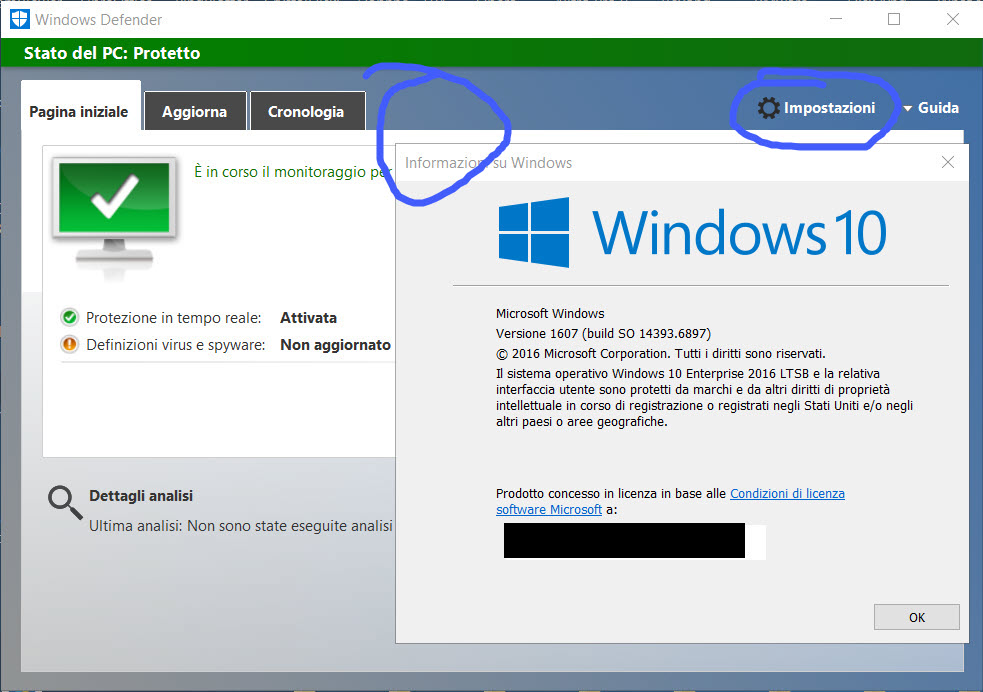The height and width of the screenshot is (692, 983).
Task: Click the 'Microsoft Windows' line in dialog
Action: coord(550,313)
